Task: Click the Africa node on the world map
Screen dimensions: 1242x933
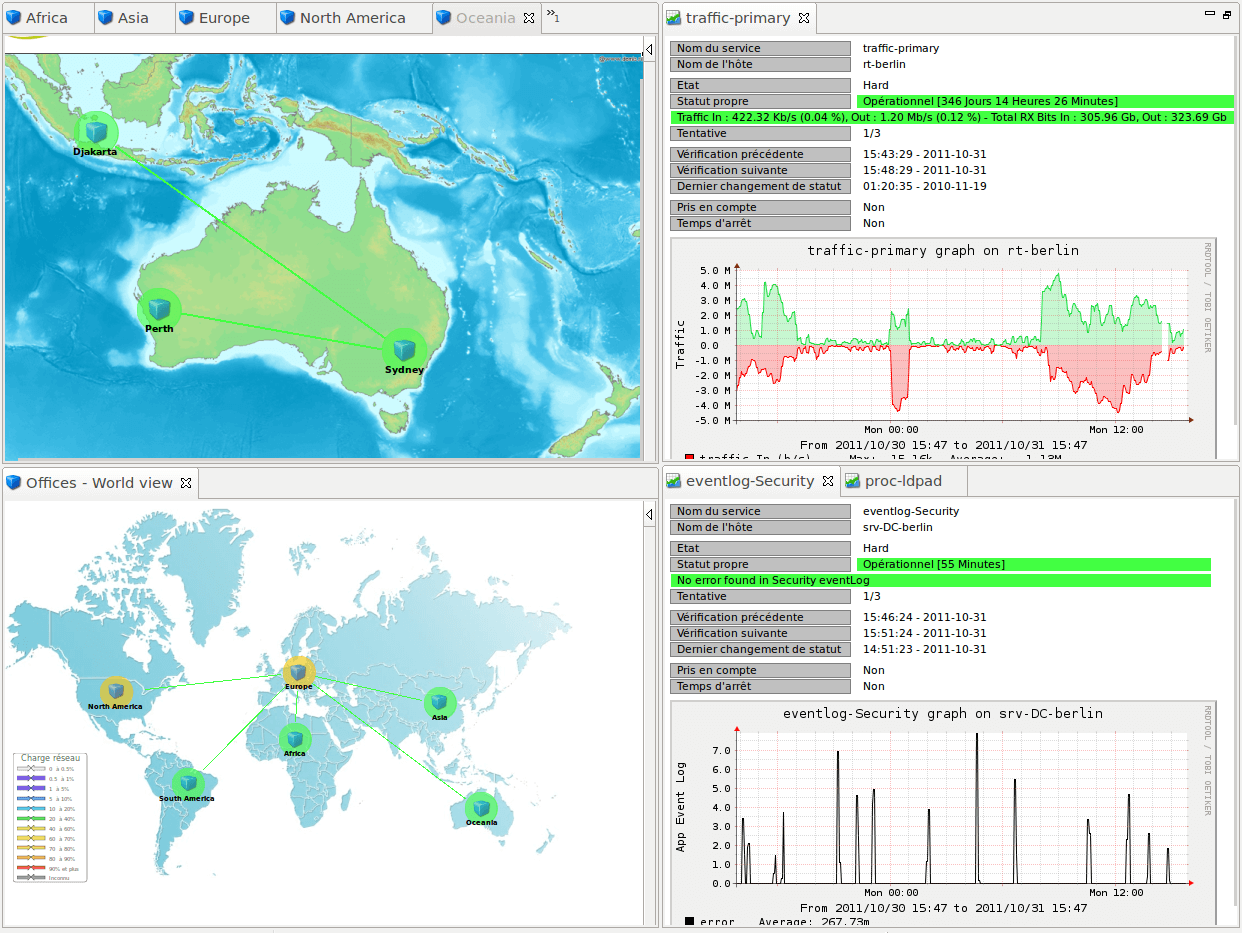Action: point(295,738)
